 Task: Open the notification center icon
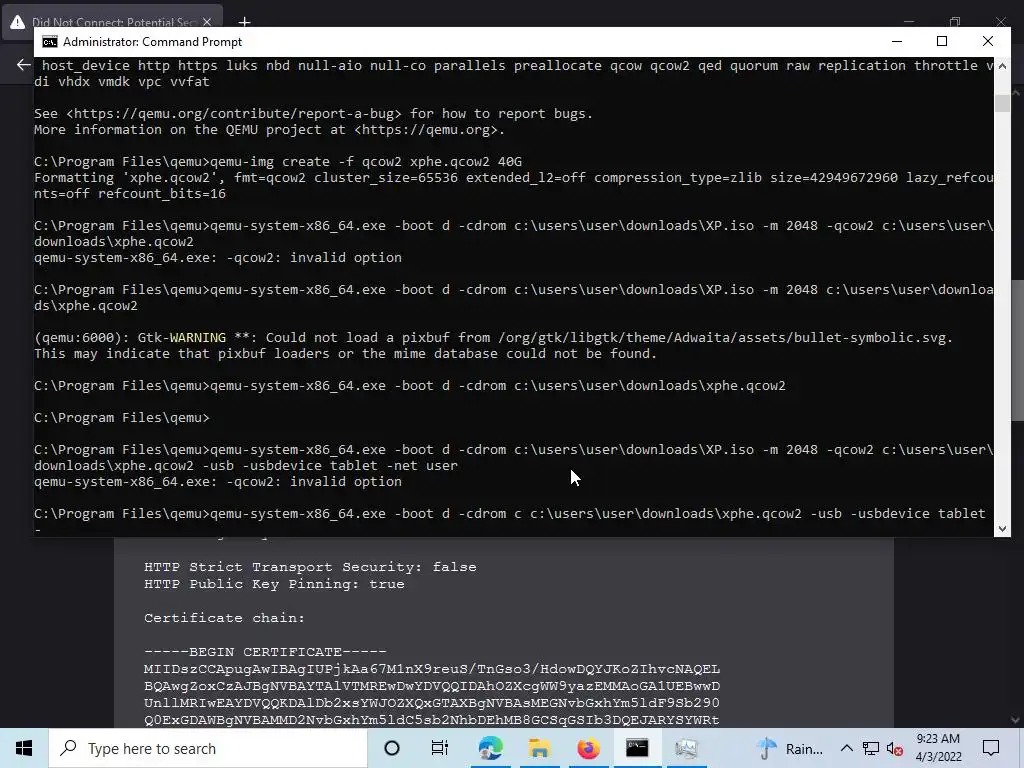[991, 748]
